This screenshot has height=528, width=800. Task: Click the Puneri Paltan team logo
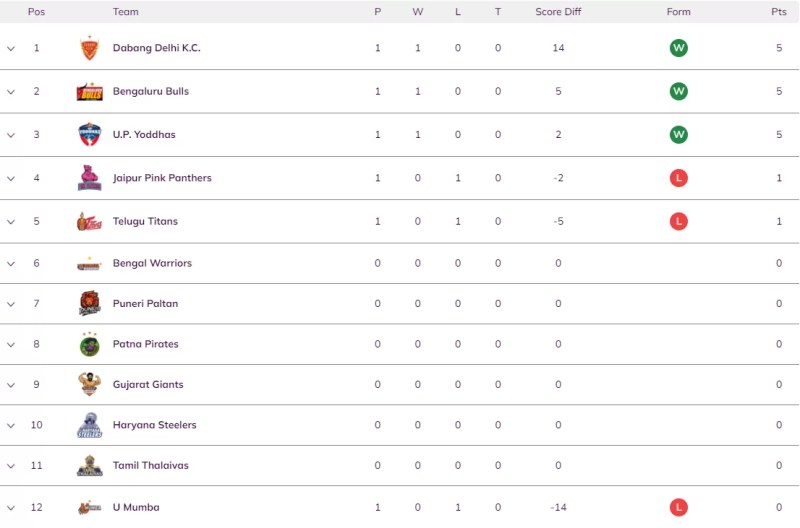tap(89, 304)
